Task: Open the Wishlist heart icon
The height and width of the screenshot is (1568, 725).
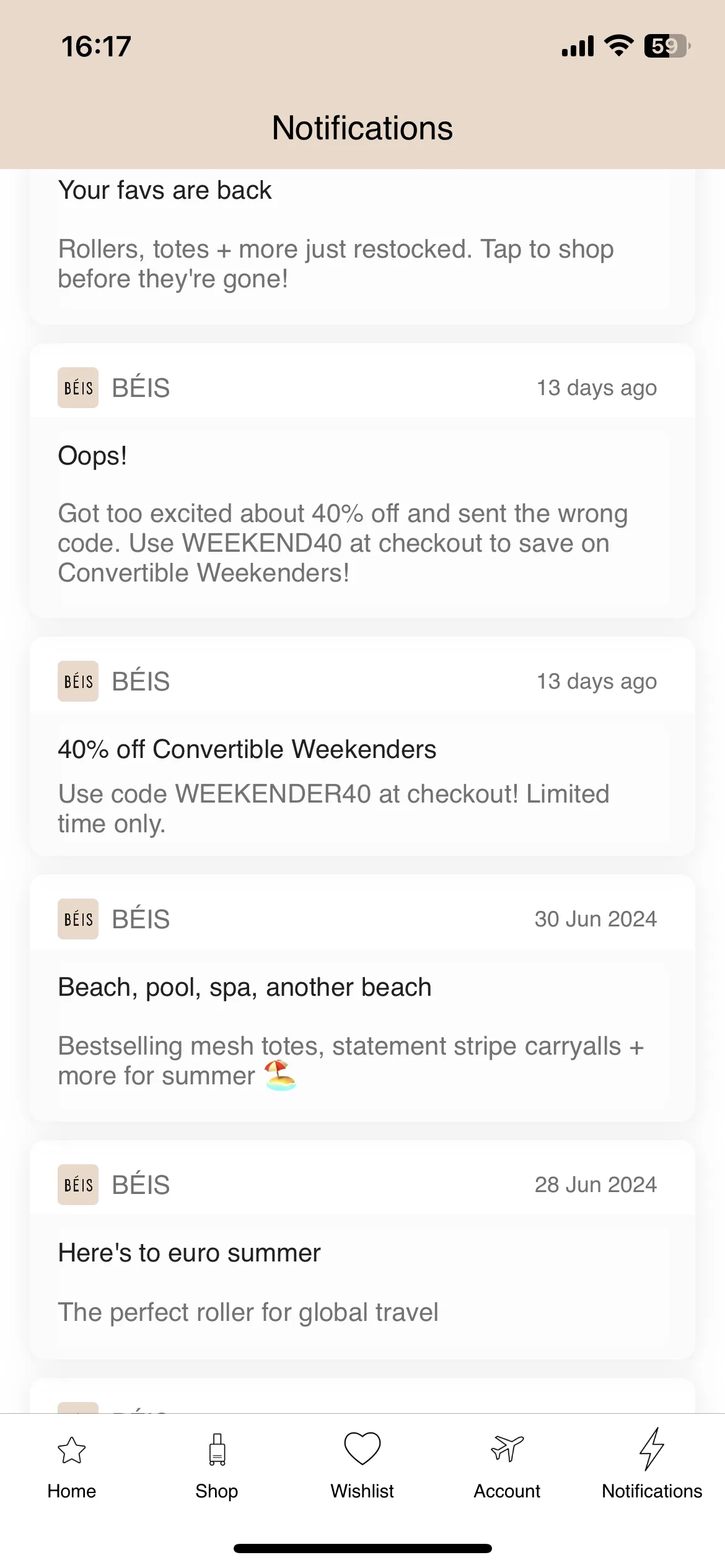Action: 362,1448
